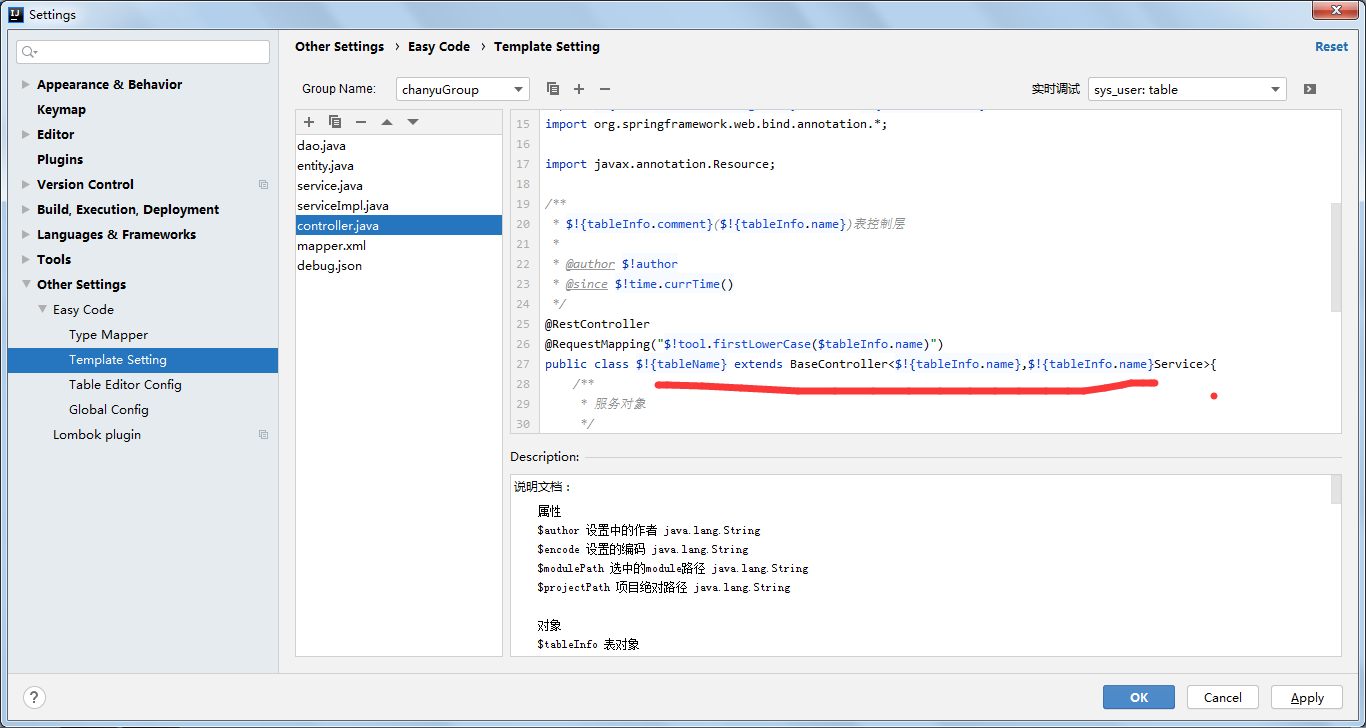Screen dimensions: 1366x728
Task: Open Type Mapper settings page
Action: point(108,334)
